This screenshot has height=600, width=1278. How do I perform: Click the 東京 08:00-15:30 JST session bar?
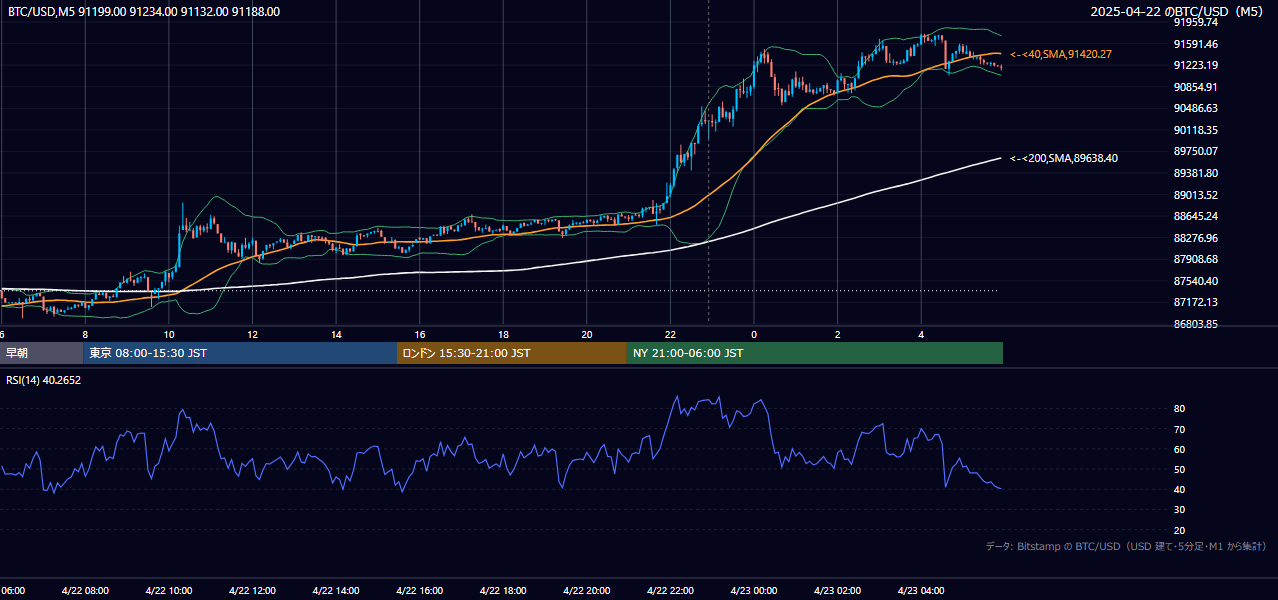(x=240, y=353)
